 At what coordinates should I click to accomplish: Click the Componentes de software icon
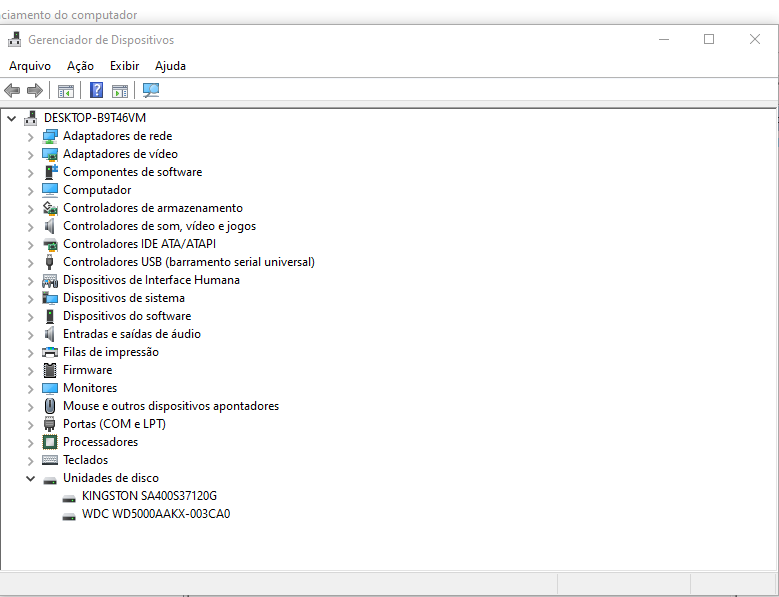pyautogui.click(x=51, y=172)
